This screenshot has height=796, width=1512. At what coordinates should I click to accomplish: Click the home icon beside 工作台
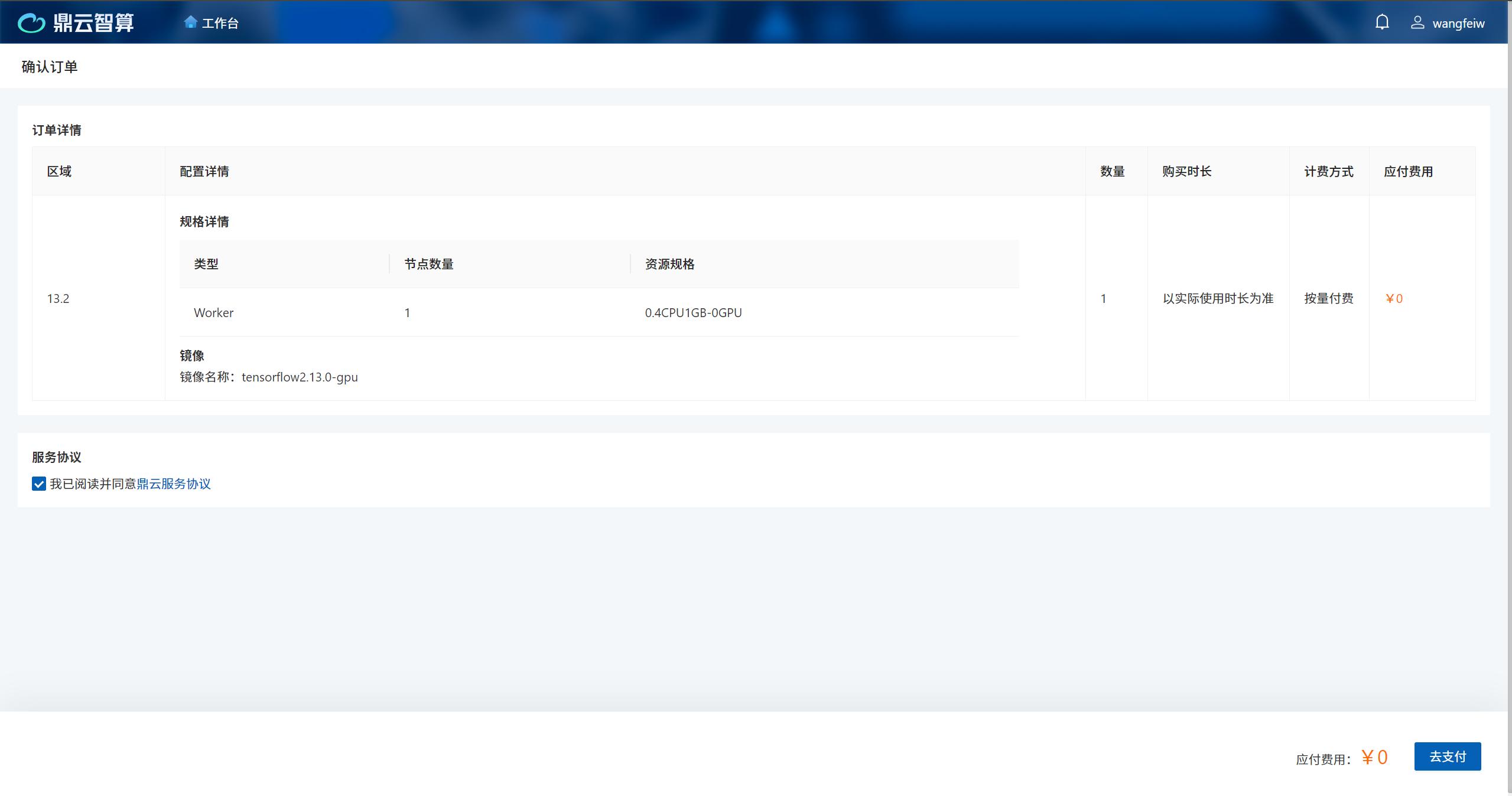(x=190, y=22)
